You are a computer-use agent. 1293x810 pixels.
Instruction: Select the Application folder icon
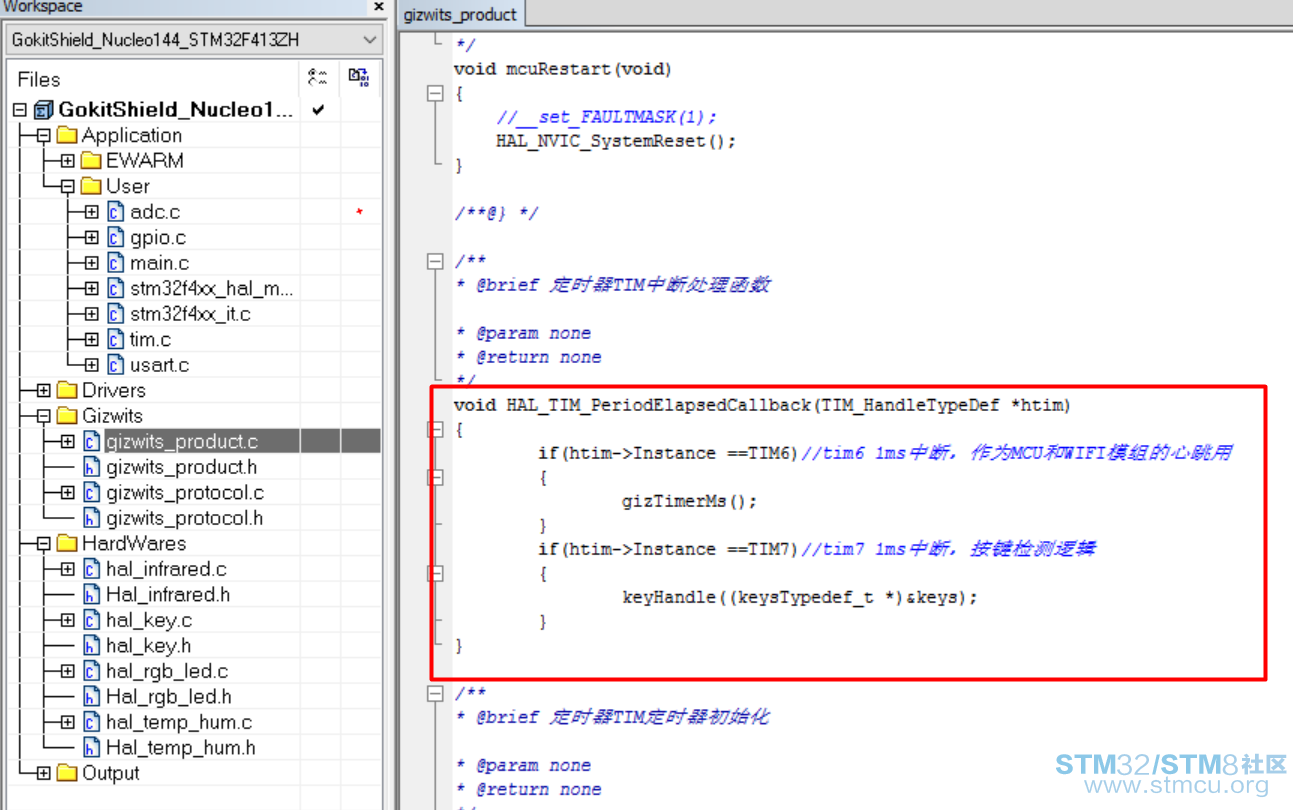point(67,135)
